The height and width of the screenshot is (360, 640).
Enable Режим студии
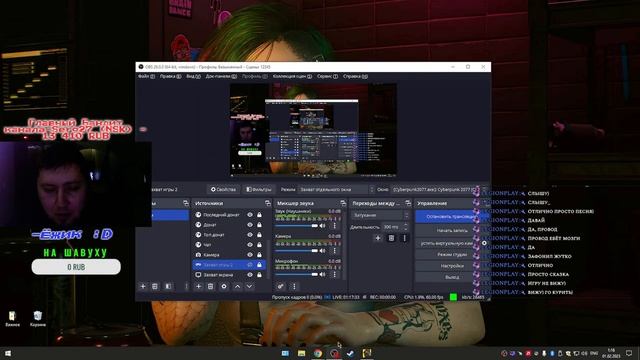tap(451, 254)
